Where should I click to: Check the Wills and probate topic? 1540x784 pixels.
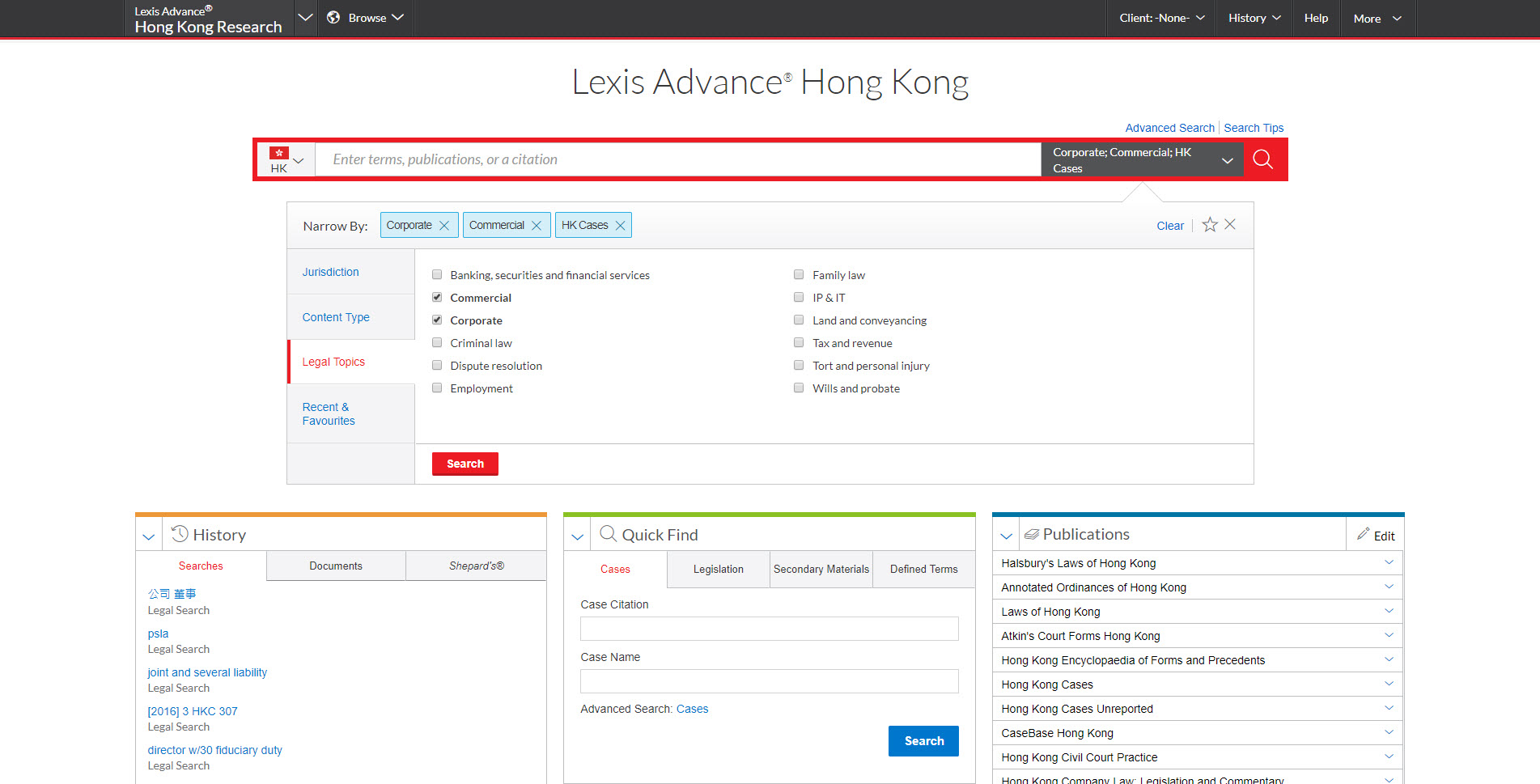[799, 388]
